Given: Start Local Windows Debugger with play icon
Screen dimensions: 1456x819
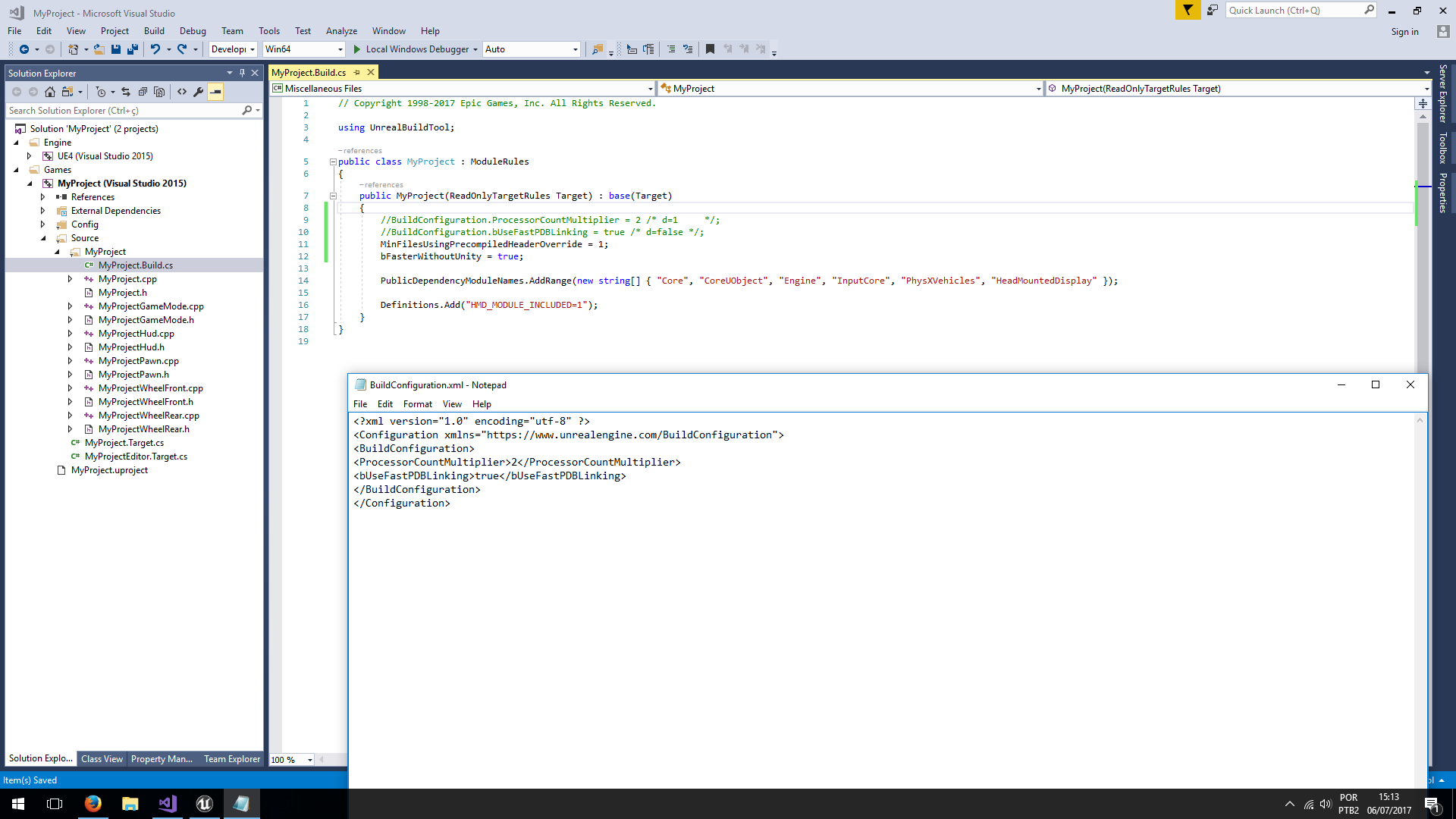Looking at the screenshot, I should click(x=357, y=49).
